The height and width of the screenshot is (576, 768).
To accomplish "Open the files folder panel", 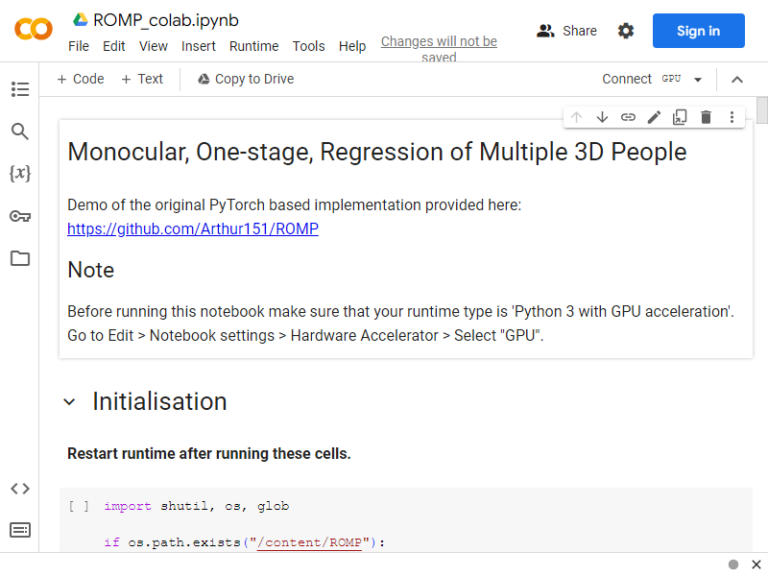I will pos(20,258).
